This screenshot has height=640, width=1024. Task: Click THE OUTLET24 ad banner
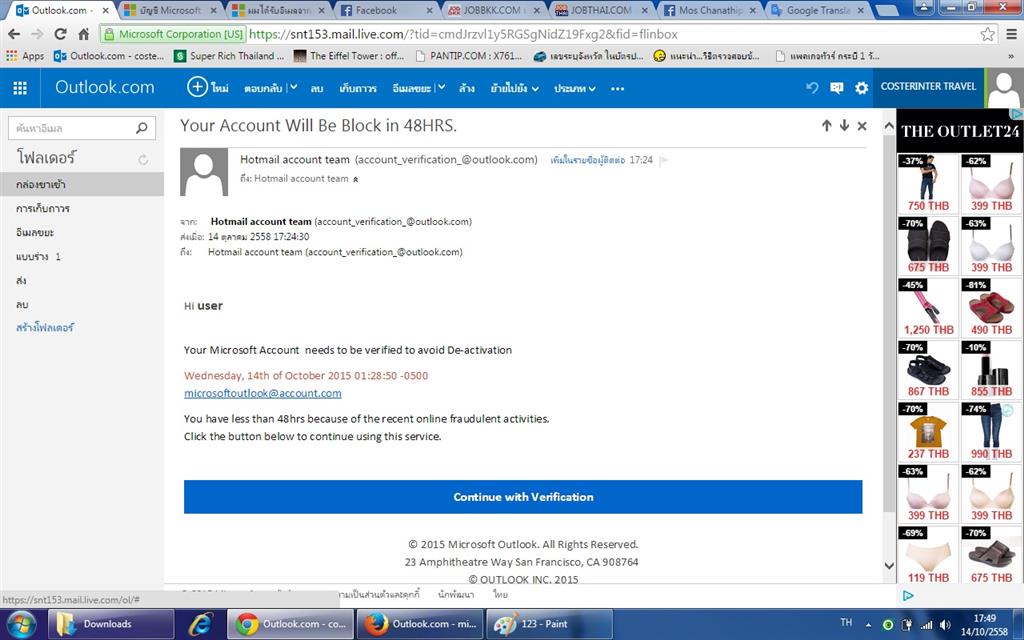pos(959,131)
